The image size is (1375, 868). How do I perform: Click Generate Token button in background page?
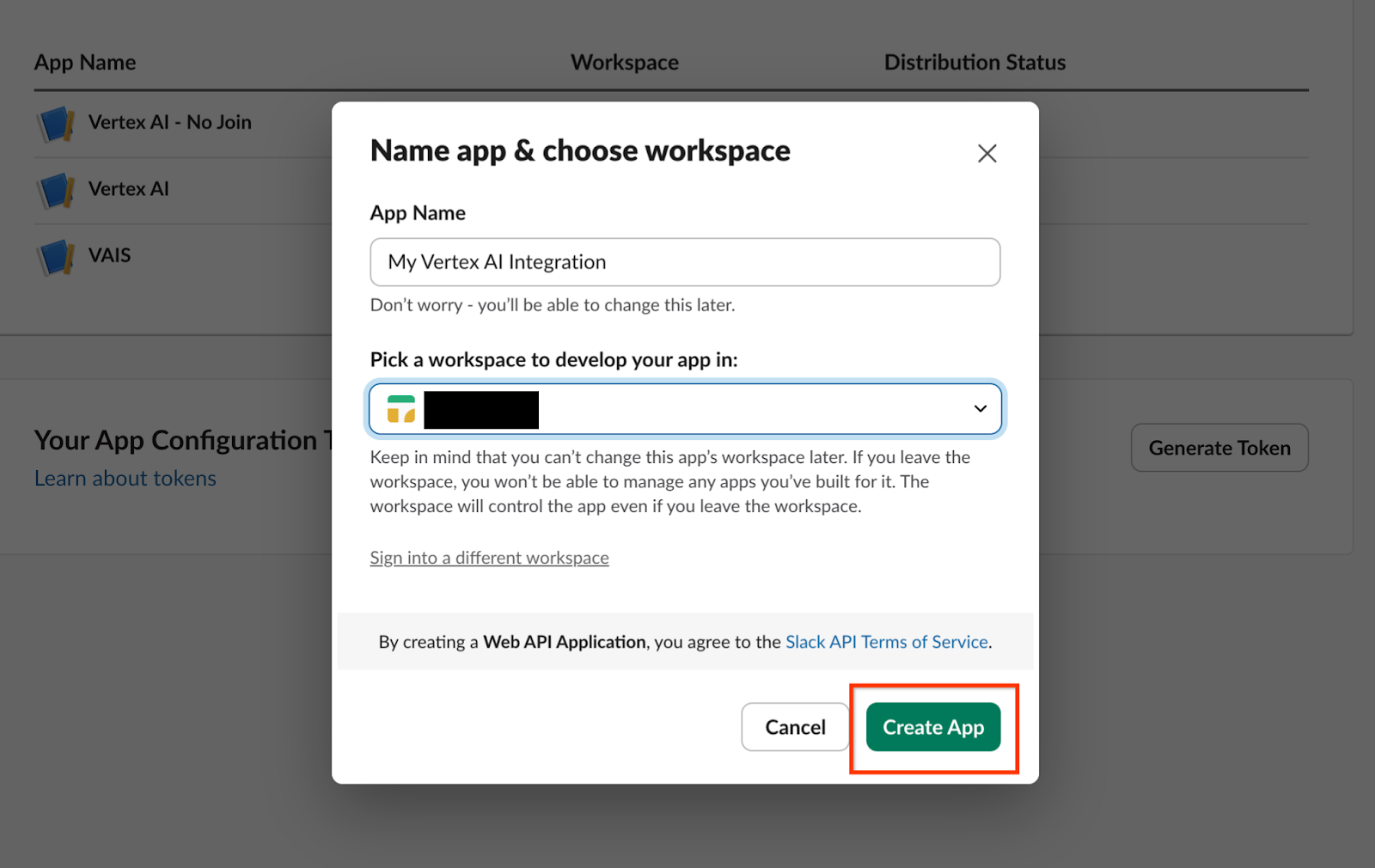tap(1219, 448)
